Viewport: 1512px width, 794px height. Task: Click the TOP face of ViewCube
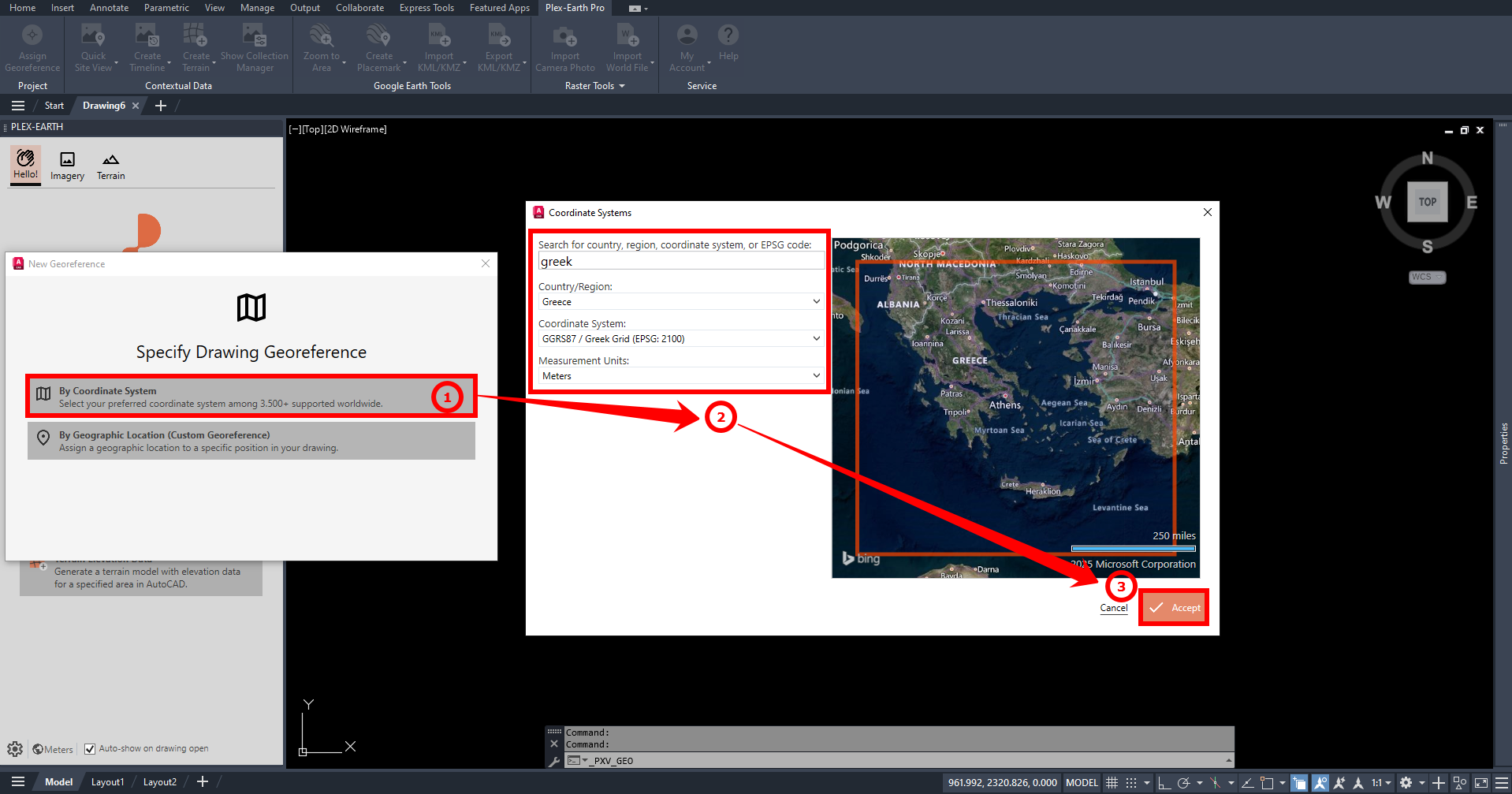(x=1428, y=202)
